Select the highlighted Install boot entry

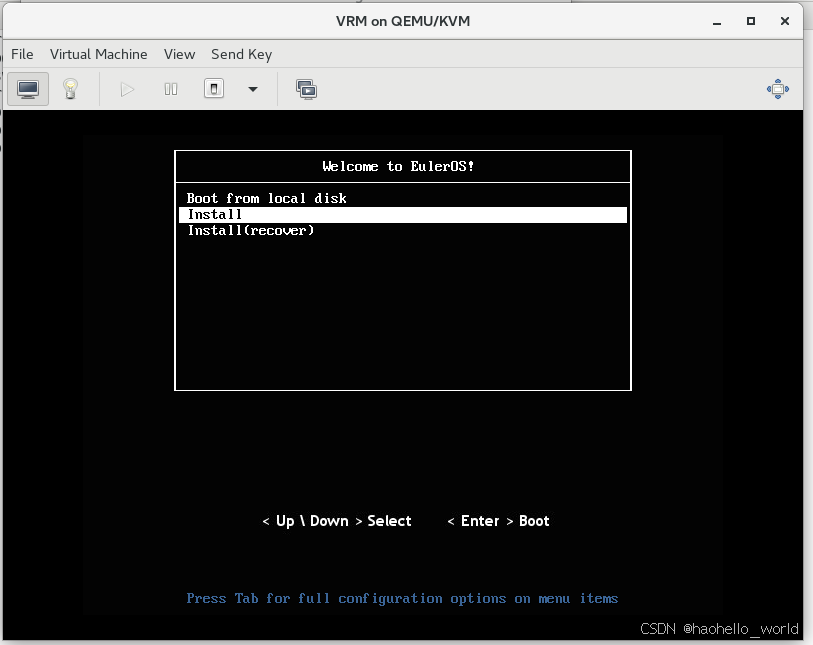click(403, 215)
